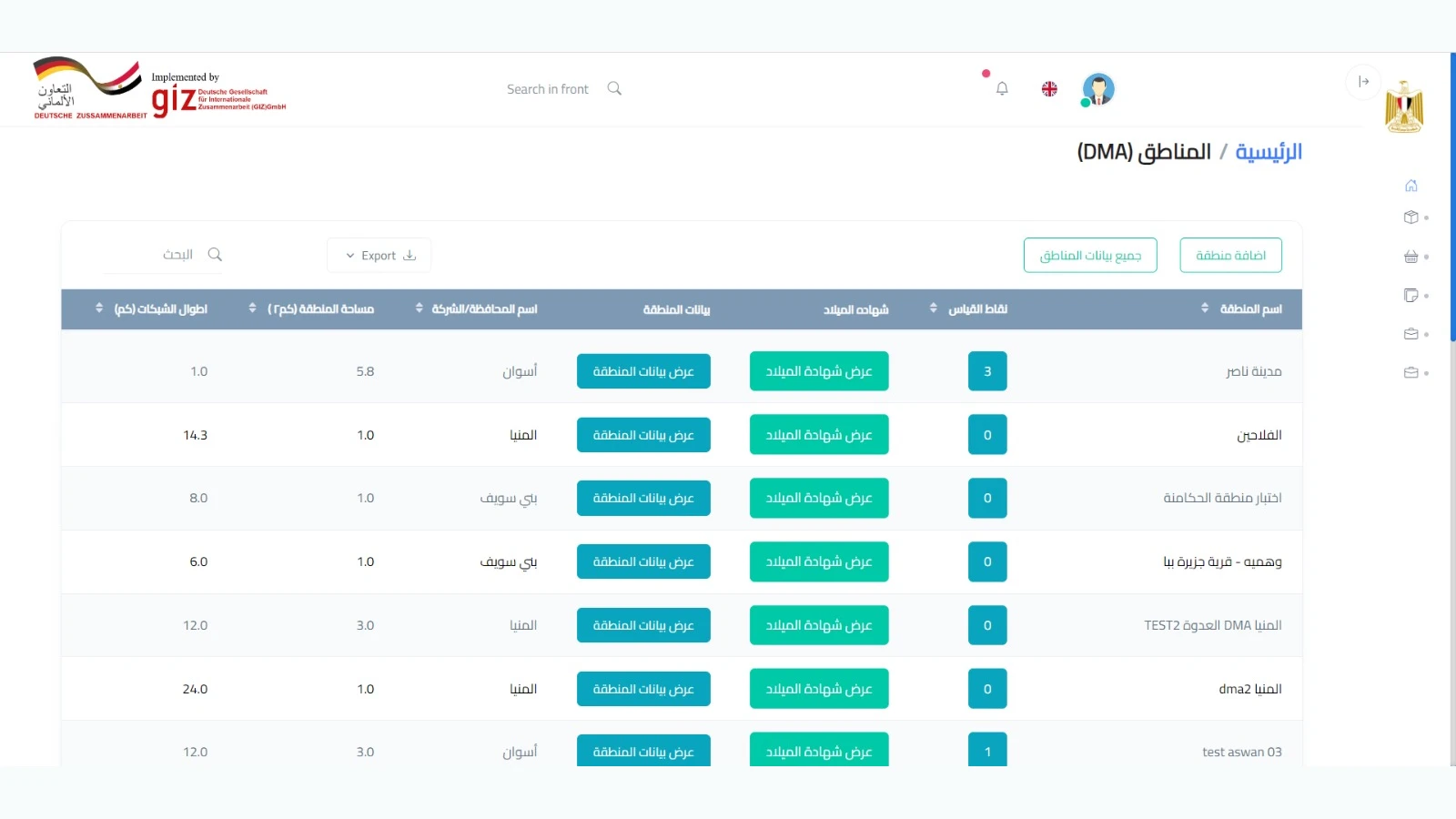1456x819 pixels.
Task: Click the Egypt eagle emblem logo
Action: tap(1404, 106)
